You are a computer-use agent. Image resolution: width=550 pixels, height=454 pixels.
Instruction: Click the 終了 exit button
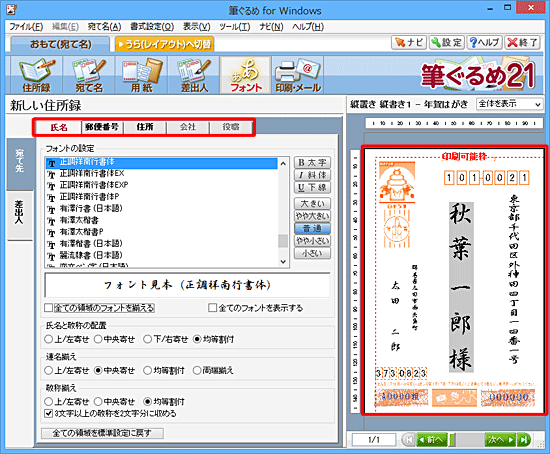tap(522, 42)
